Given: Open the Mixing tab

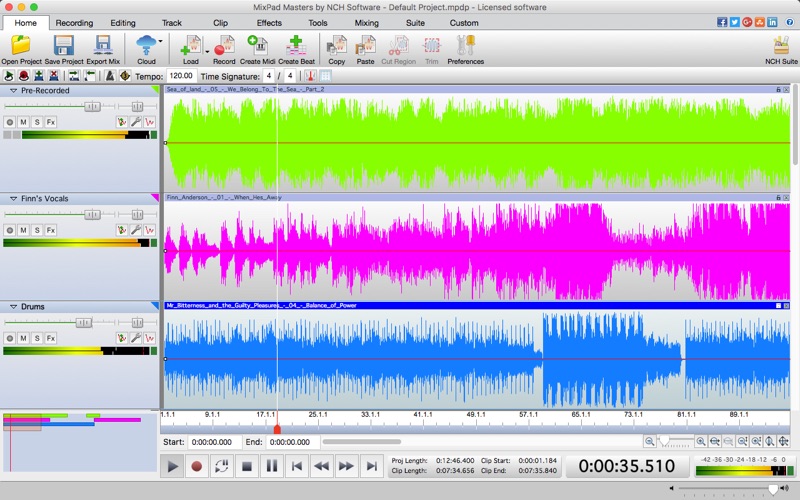Looking at the screenshot, I should point(366,22).
